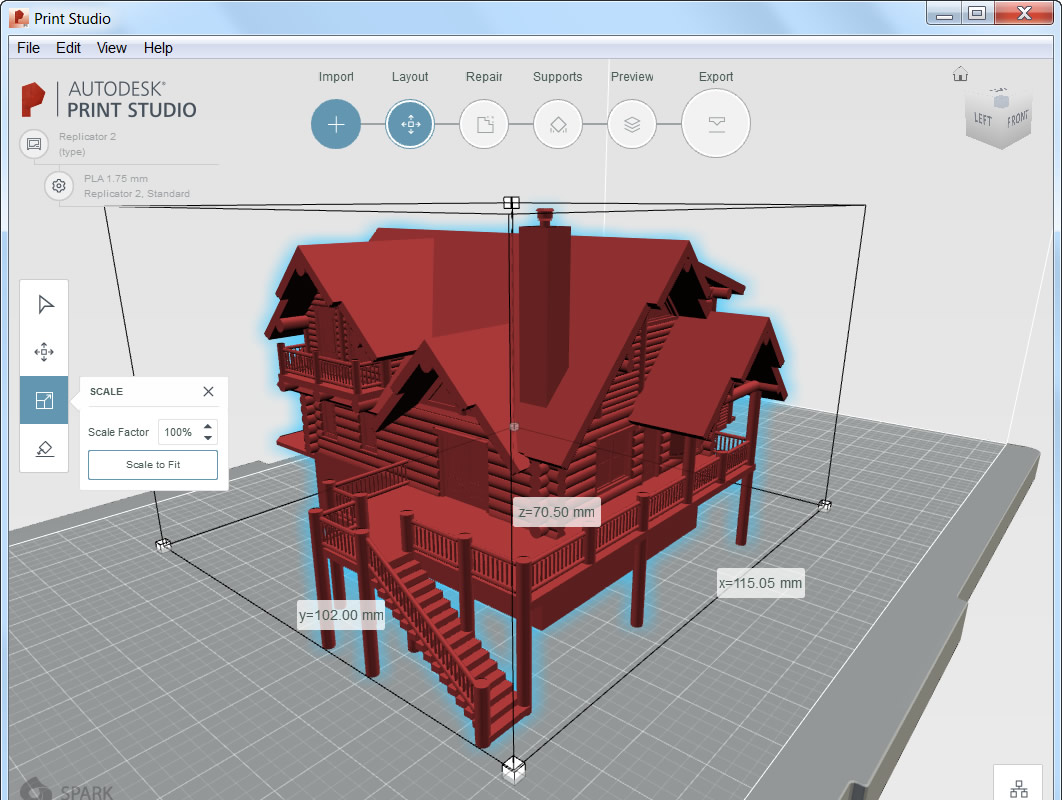Screen dimensions: 1062x800
Task: Switch to the Preview stage
Action: pyautogui.click(x=632, y=124)
